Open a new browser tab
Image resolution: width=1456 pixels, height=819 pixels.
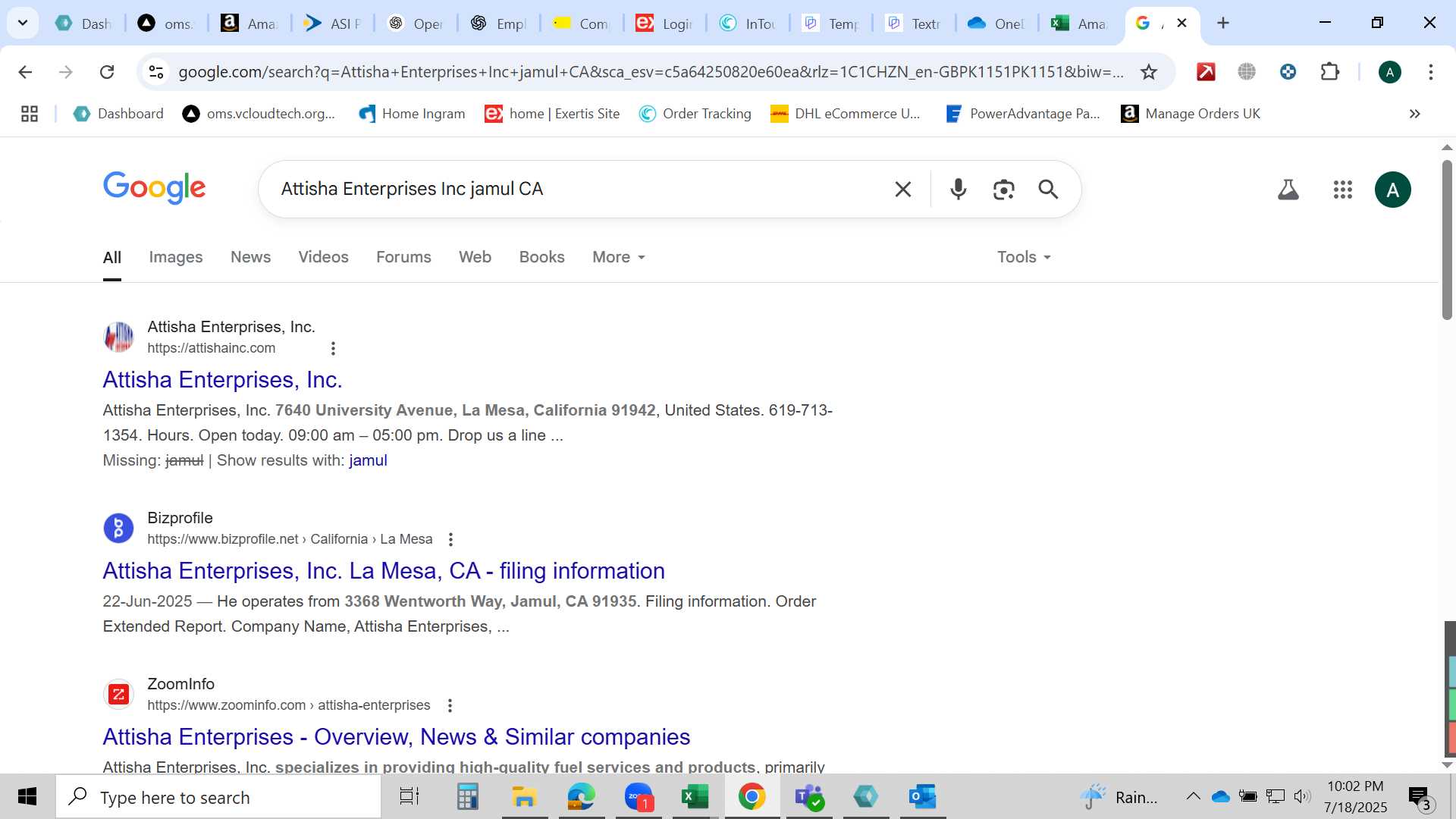click(x=1222, y=23)
